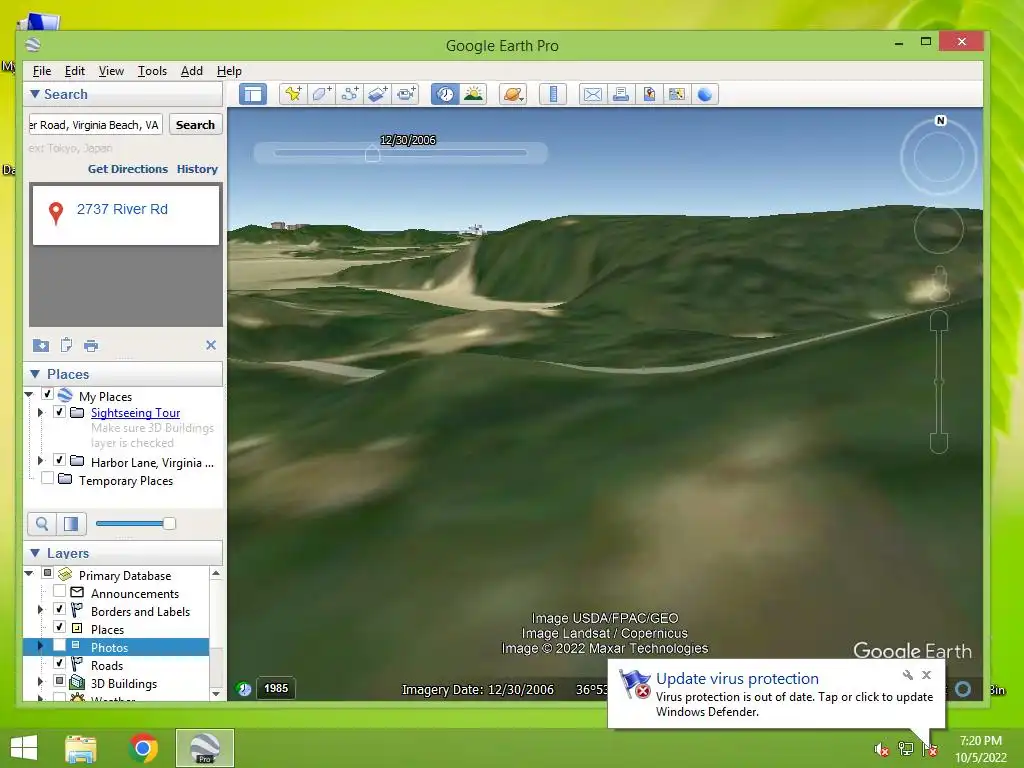This screenshot has height=768, width=1024.
Task: Open the Edit menu
Action: (x=74, y=71)
